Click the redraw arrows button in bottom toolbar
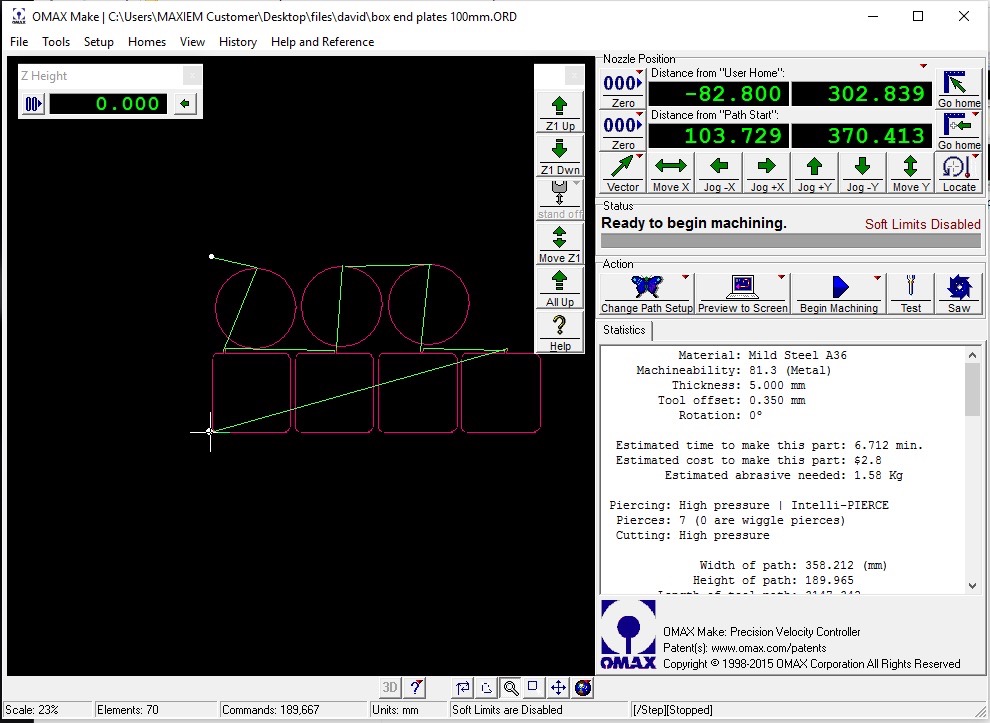This screenshot has height=723, width=990. click(x=463, y=688)
